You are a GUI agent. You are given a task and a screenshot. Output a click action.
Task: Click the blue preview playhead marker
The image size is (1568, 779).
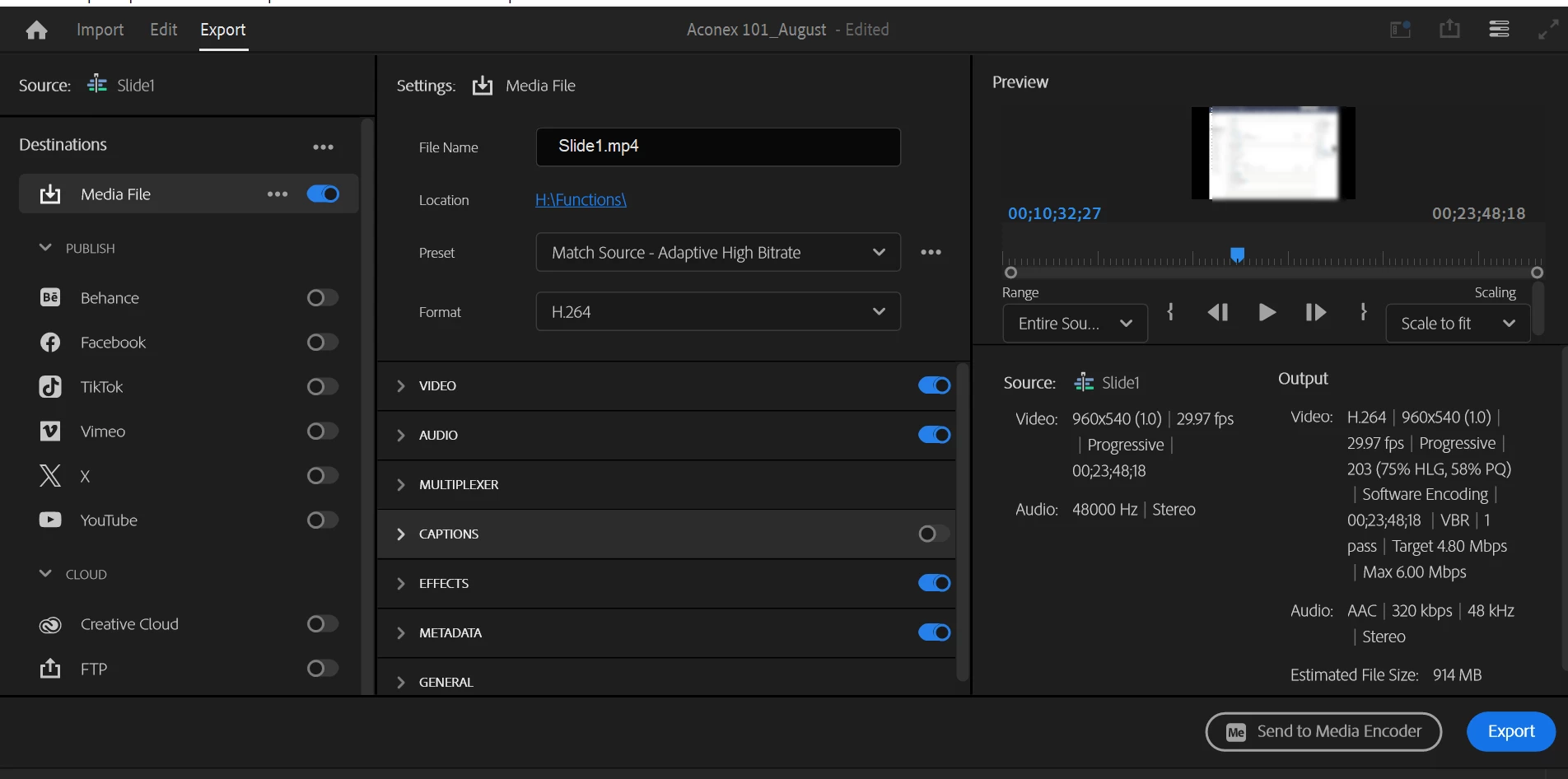pyautogui.click(x=1237, y=254)
